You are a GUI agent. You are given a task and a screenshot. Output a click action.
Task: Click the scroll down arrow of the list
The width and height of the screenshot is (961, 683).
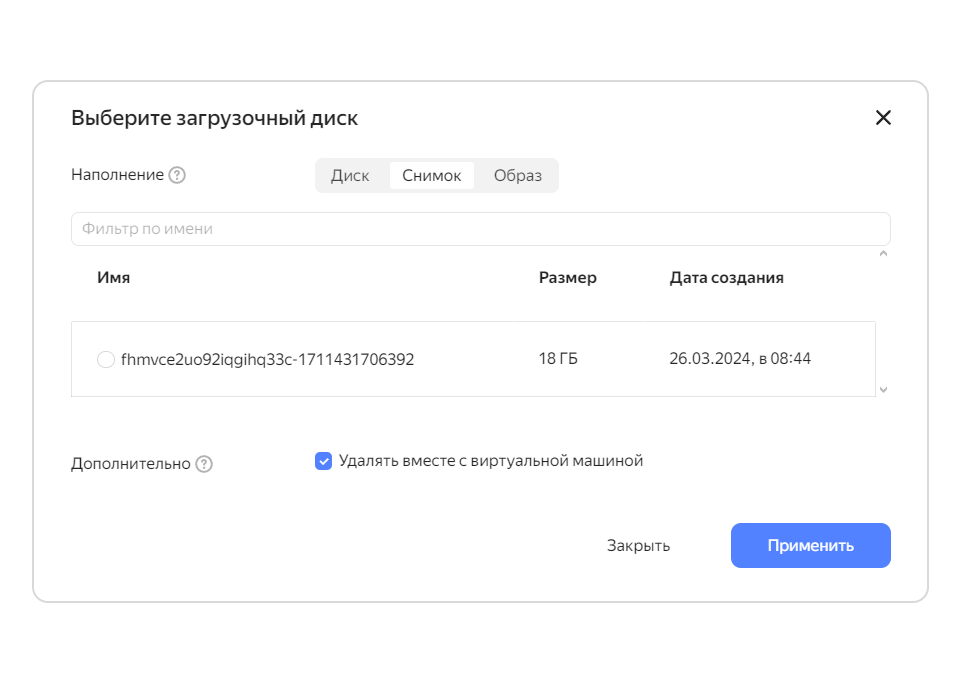coord(883,389)
